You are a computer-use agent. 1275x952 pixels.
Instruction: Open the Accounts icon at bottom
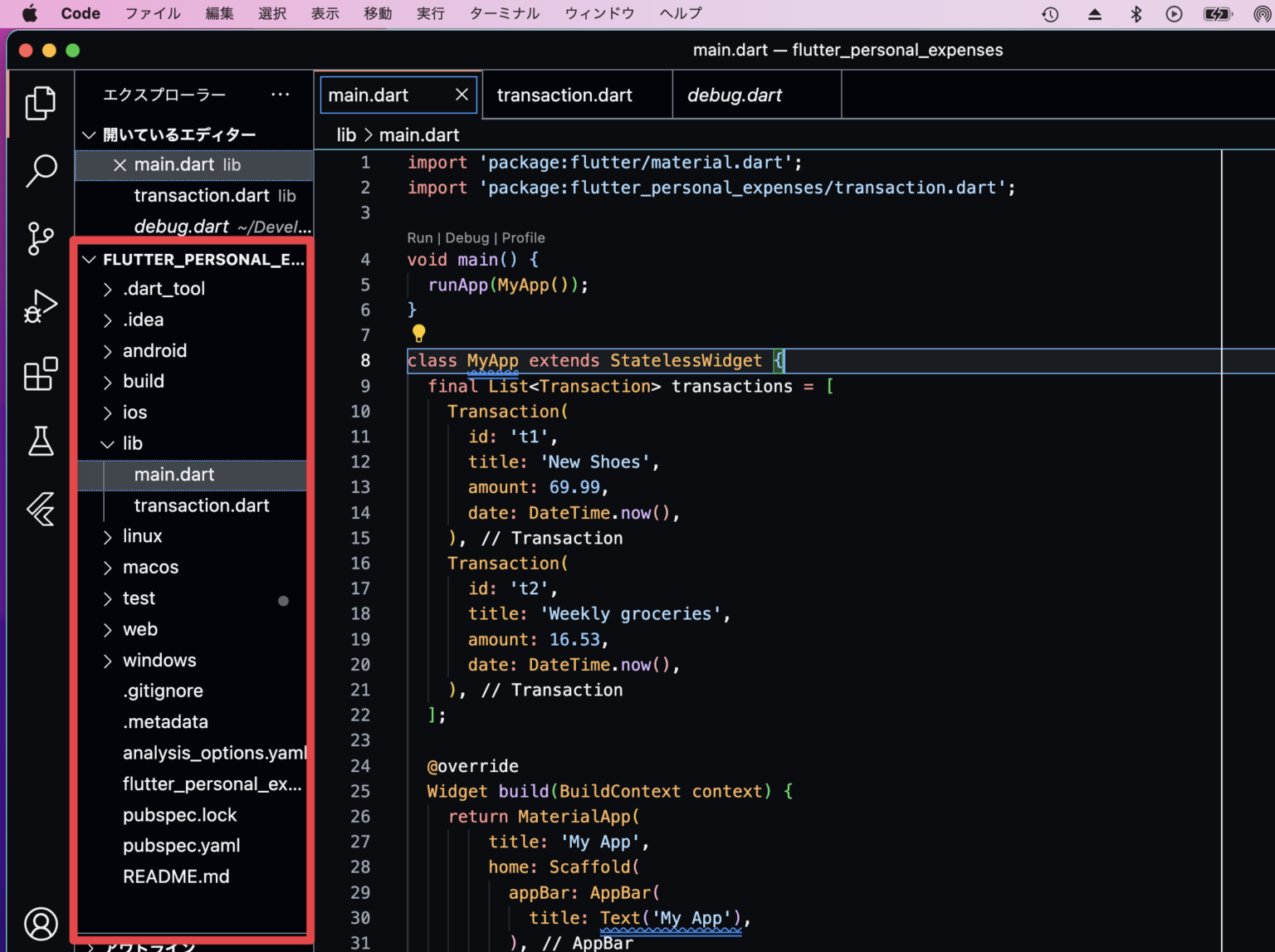pyautogui.click(x=39, y=923)
